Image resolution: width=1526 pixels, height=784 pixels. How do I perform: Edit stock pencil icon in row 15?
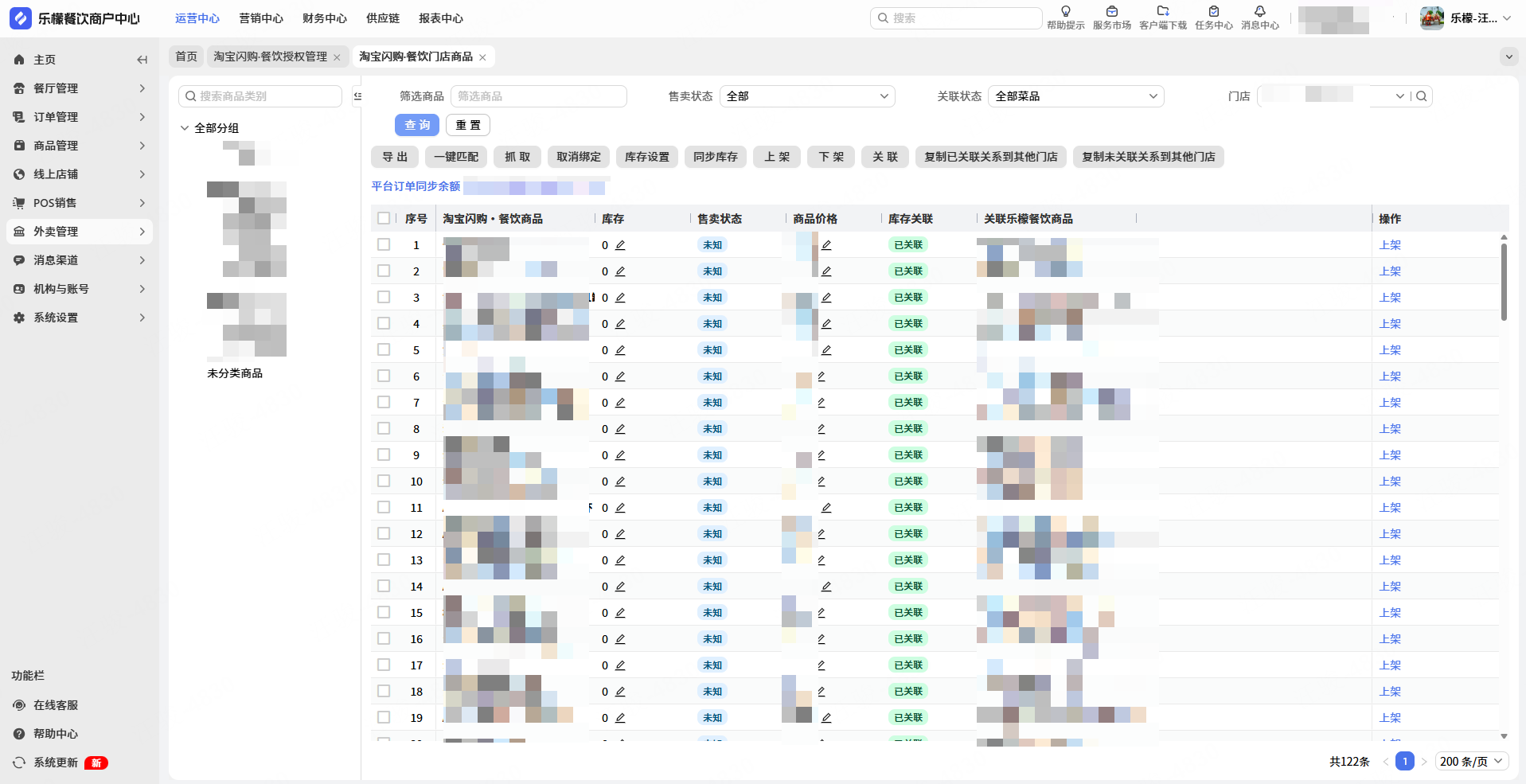coord(620,613)
